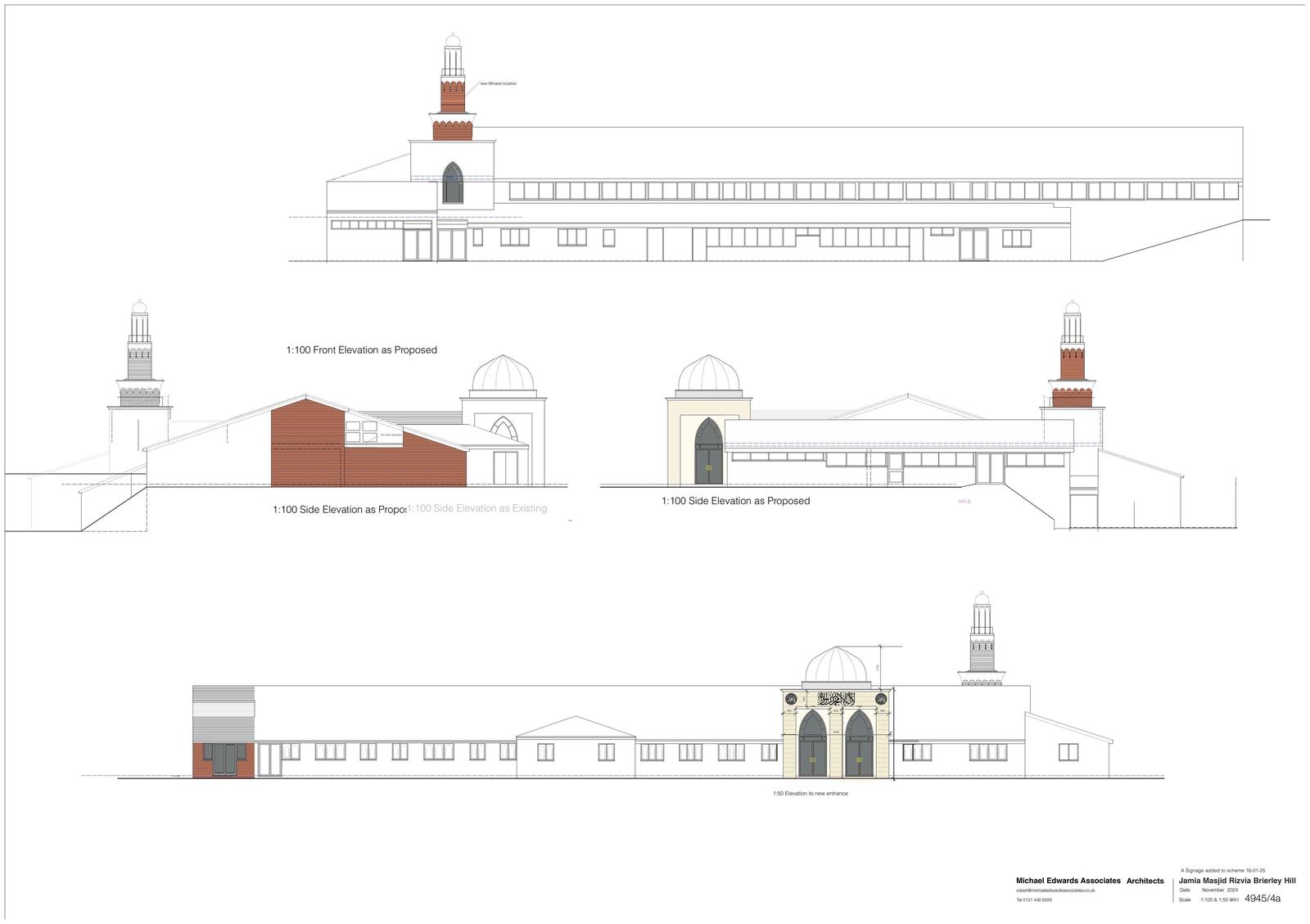Image resolution: width=1310 pixels, height=924 pixels.
Task: Click the Arabic calligraphy sign above the entrance
Action: coord(836,699)
